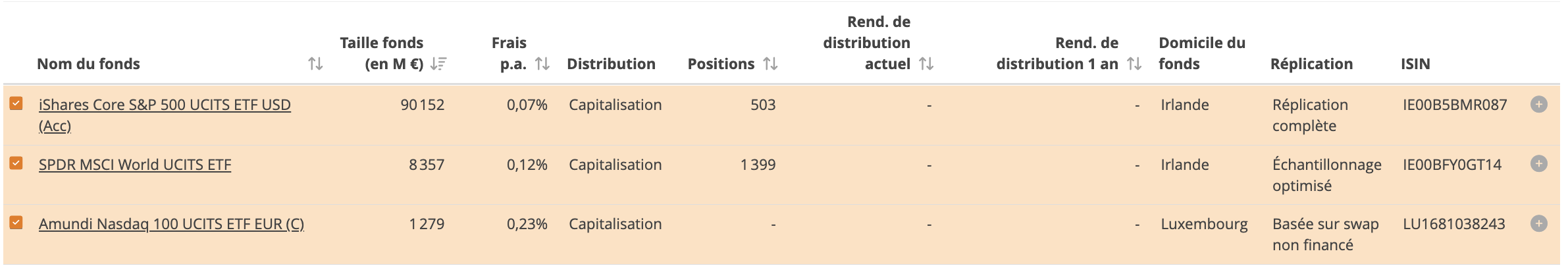The image size is (1568, 270).
Task: Select ISIN IE00B5BMR087 cell
Action: [x=1455, y=105]
